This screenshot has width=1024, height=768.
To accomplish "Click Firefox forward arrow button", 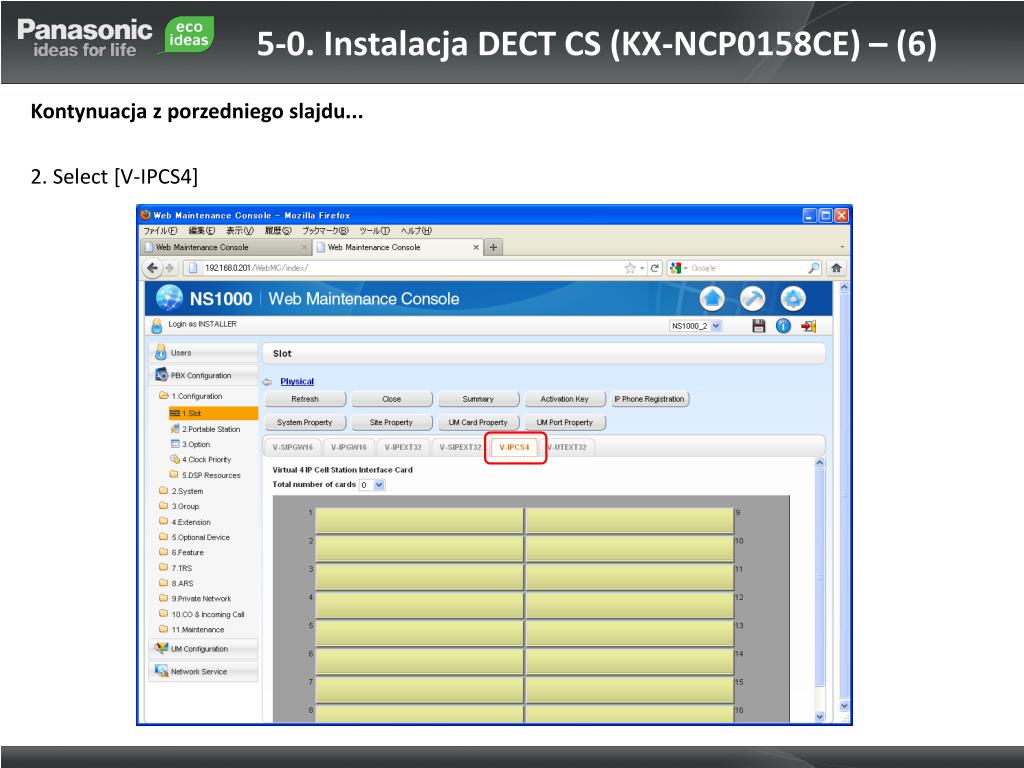I will 170,268.
